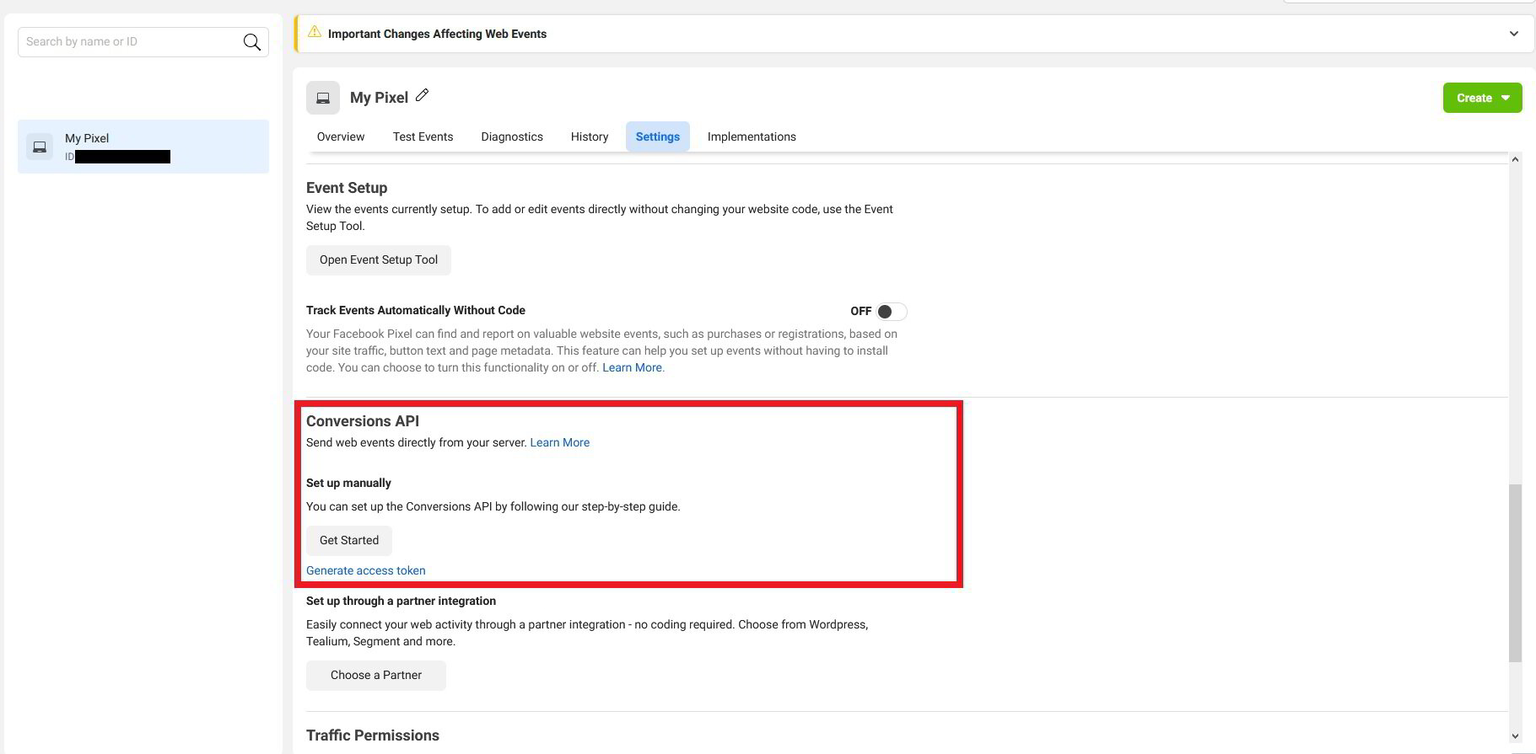
Task: Click the search magnifier icon
Action: pos(252,42)
